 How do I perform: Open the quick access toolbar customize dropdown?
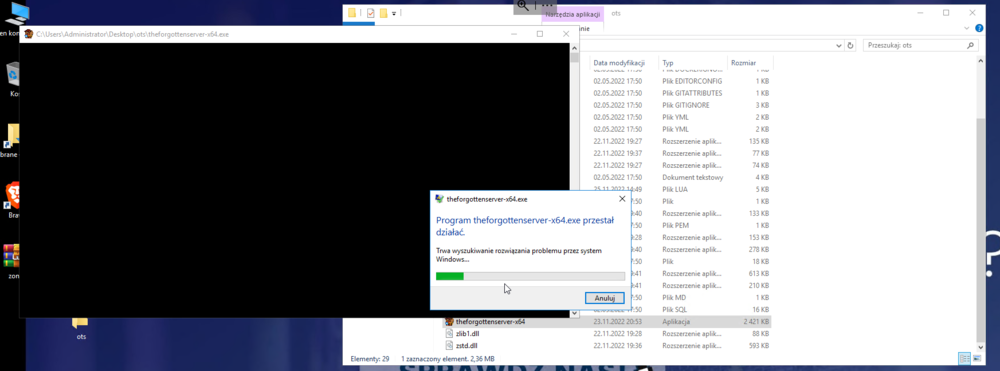tap(394, 13)
